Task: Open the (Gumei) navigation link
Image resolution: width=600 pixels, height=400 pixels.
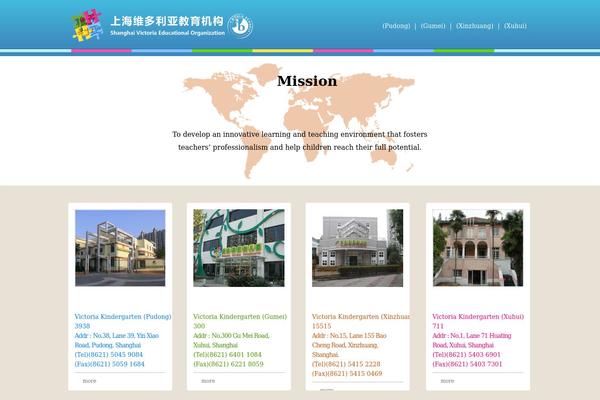Action: (x=433, y=26)
